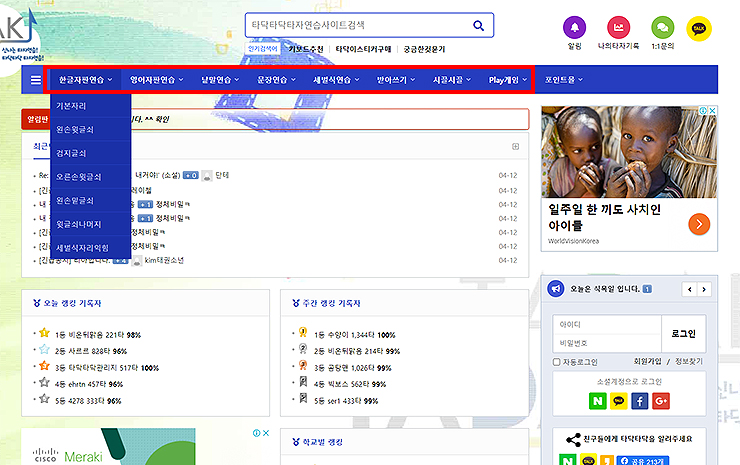Expand the 한글자판연습 menu

coord(85,80)
